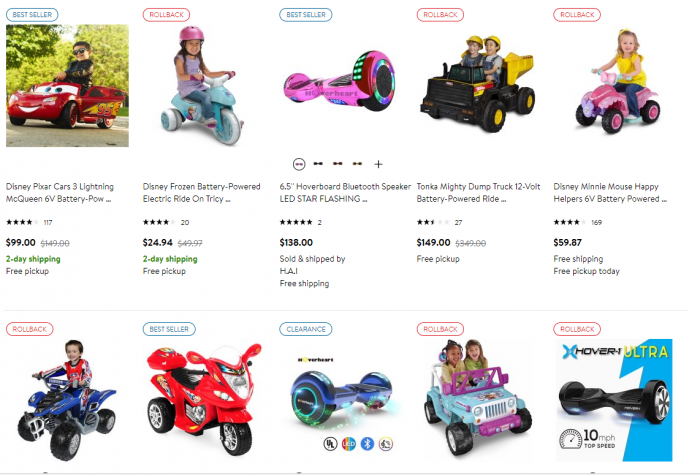This screenshot has height=475, width=700.
Task: View the Minnie Mouse quad product image
Action: [x=618, y=81]
